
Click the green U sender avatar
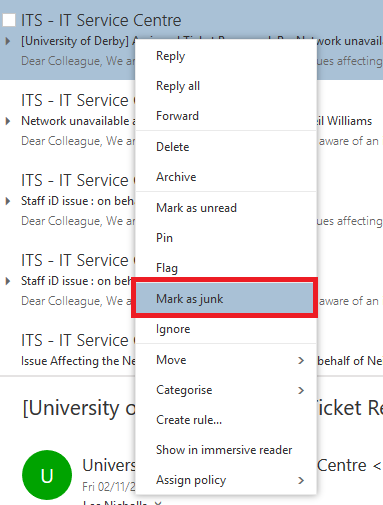click(47, 475)
